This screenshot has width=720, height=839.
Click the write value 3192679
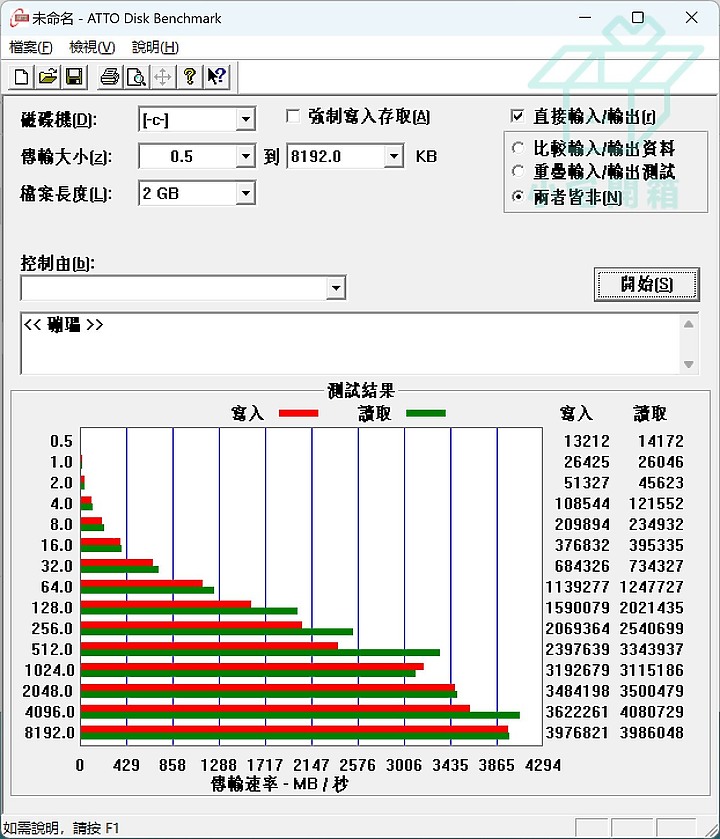(577, 670)
